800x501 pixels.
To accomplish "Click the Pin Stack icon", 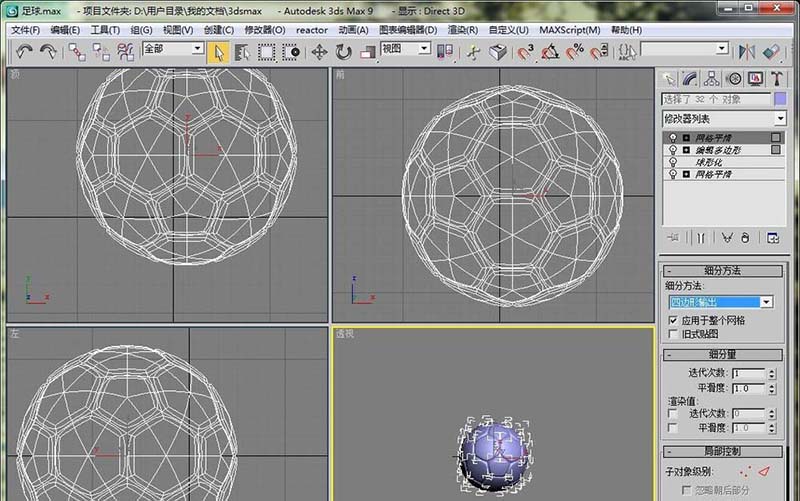I will (x=673, y=238).
